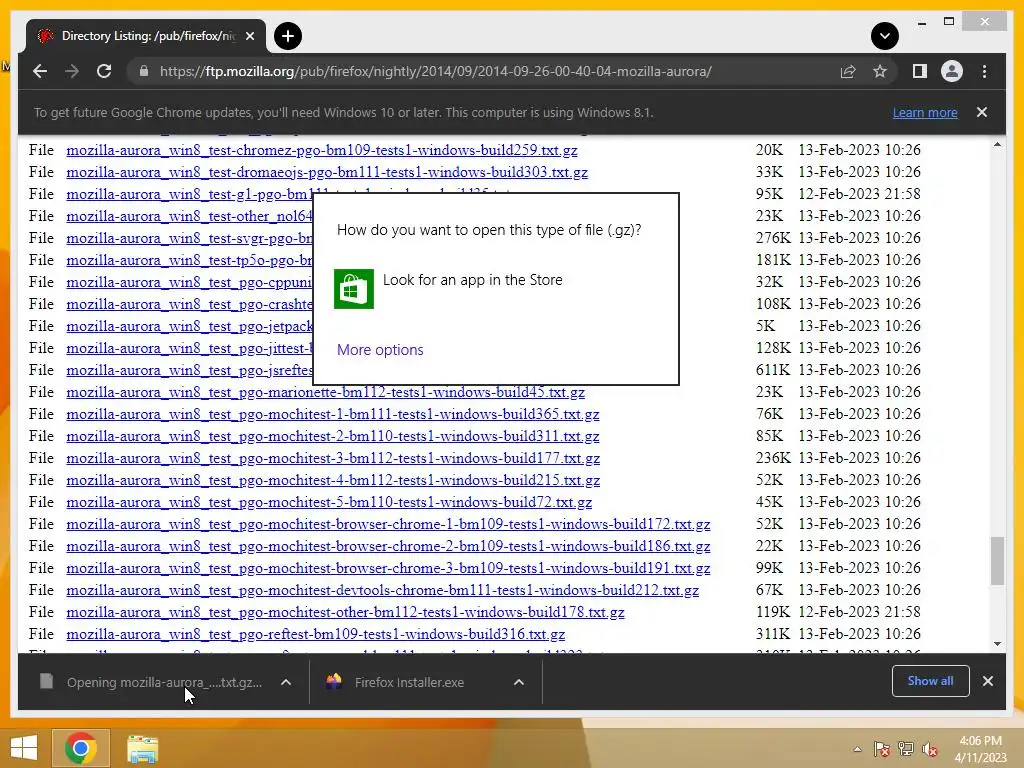The height and width of the screenshot is (768, 1024).
Task: Open mochitest-other-bm112 build178 link
Action: [x=345, y=613]
